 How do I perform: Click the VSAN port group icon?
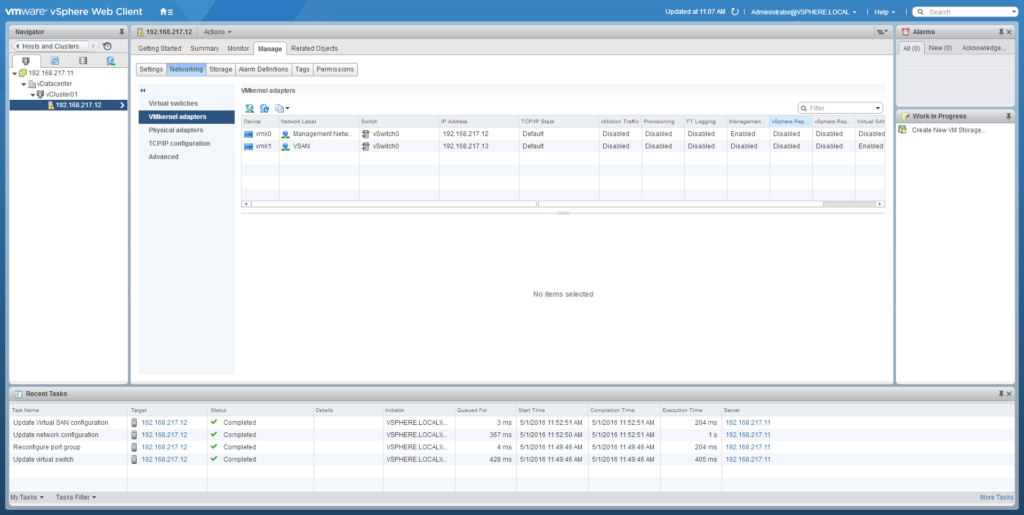point(286,146)
